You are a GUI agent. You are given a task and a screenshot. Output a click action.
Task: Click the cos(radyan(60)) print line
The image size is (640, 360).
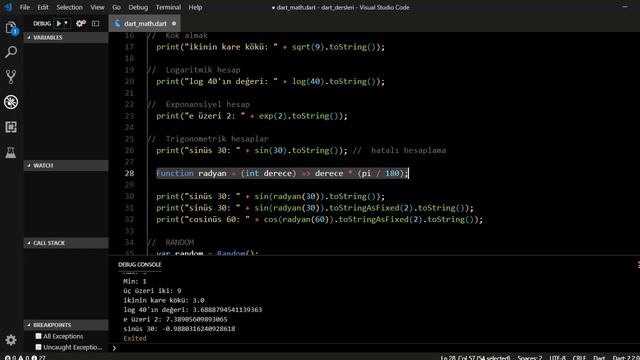click(319, 219)
